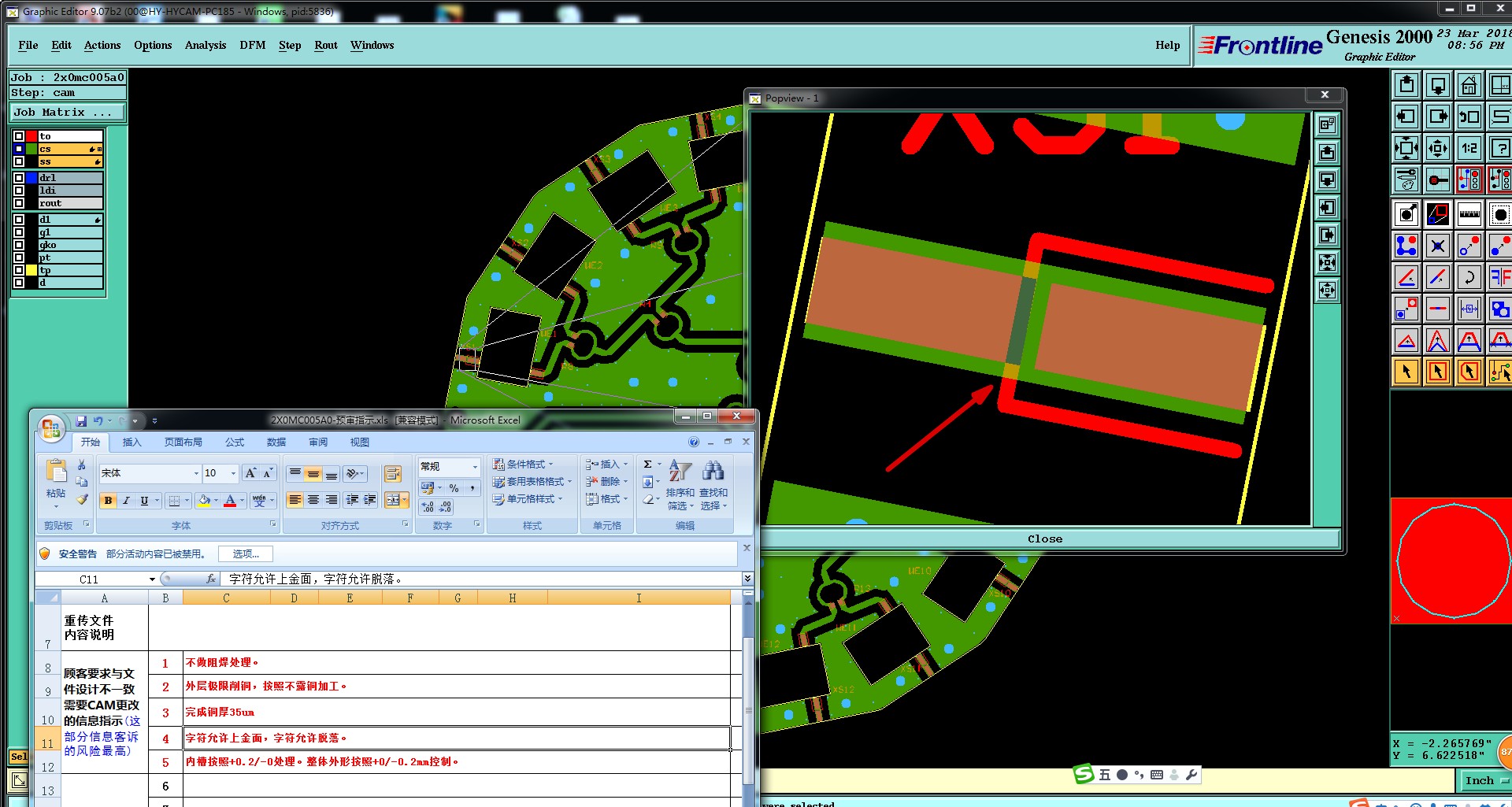The width and height of the screenshot is (1512, 807).
Task: Click the 1:2 zoom scale icon
Action: (1469, 148)
